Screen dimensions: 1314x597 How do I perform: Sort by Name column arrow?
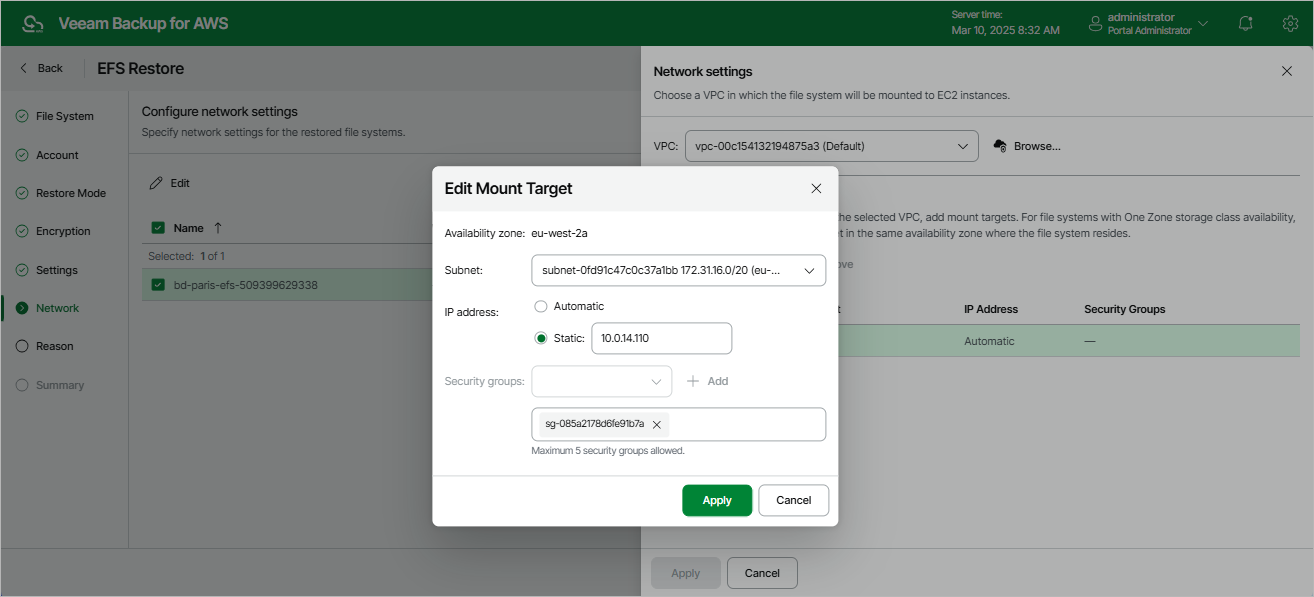[218, 228]
